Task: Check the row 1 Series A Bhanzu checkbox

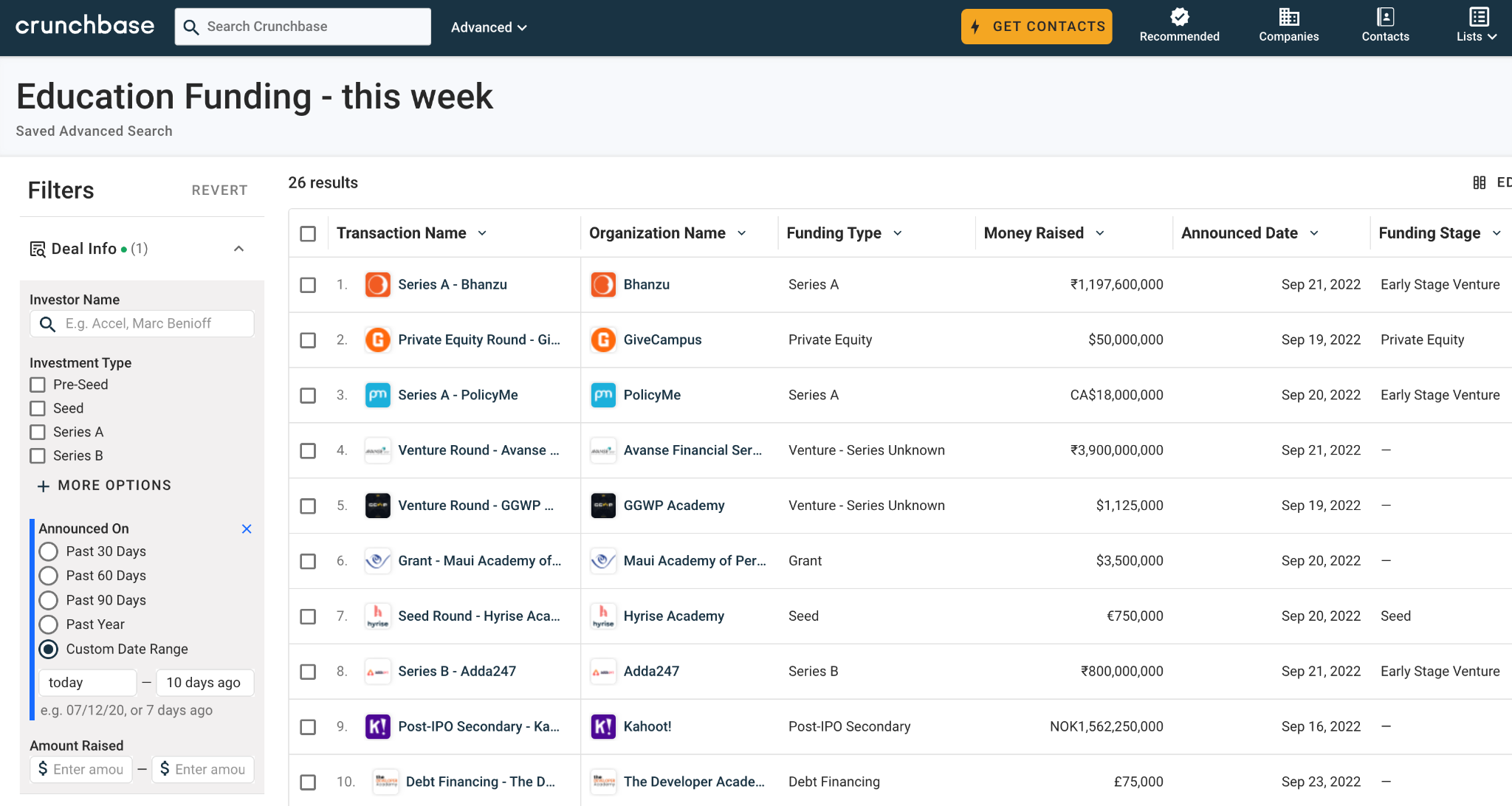Action: coord(308,285)
